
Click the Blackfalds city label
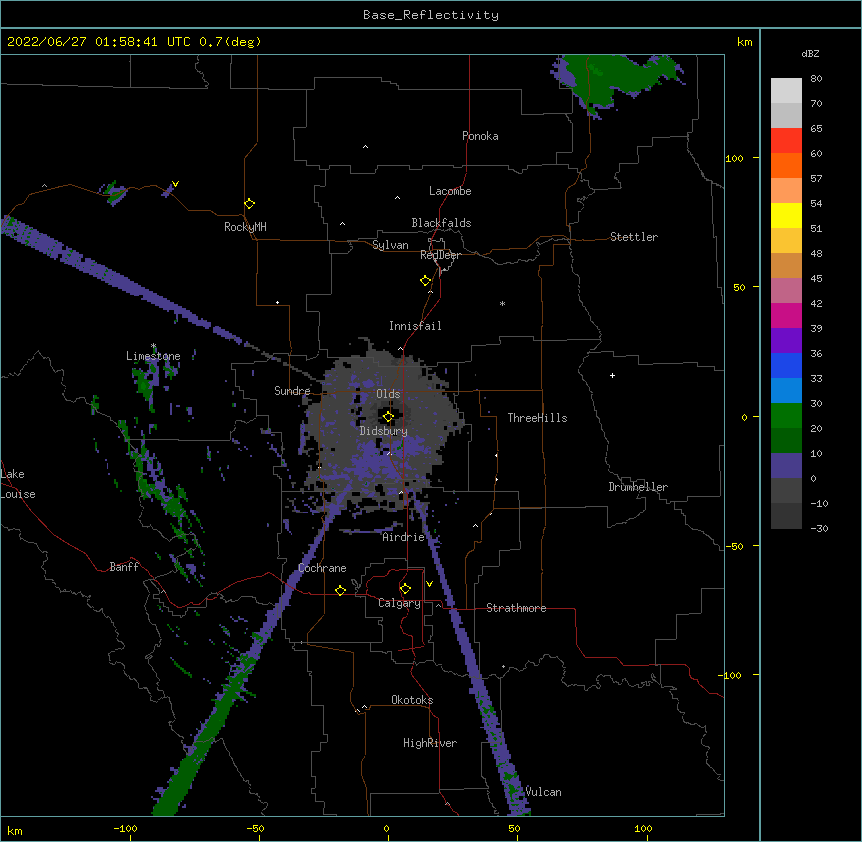[441, 223]
